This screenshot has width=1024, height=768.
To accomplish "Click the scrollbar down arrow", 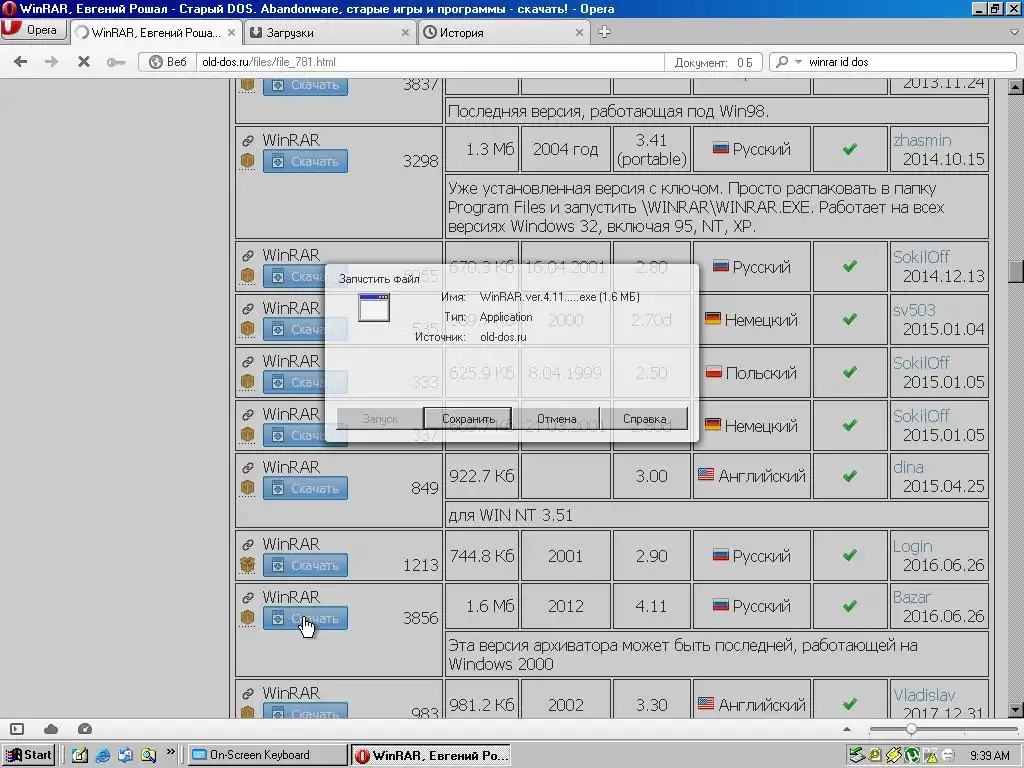I will (x=1016, y=710).
